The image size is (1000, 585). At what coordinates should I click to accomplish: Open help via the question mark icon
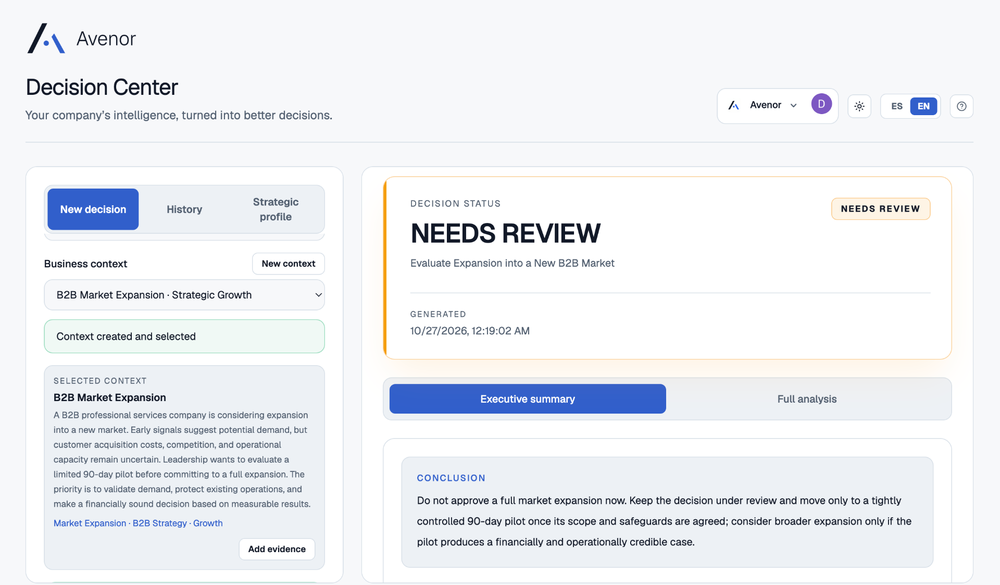tap(961, 107)
